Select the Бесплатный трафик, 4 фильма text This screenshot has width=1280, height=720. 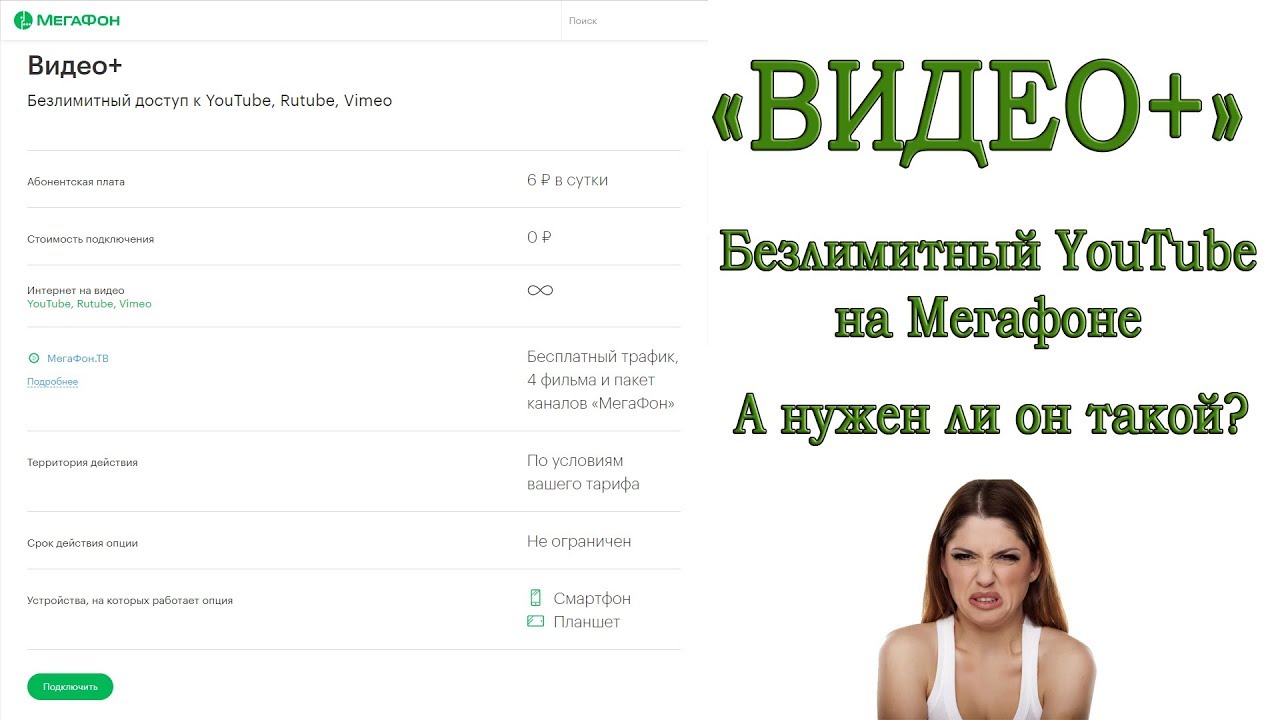tap(602, 380)
